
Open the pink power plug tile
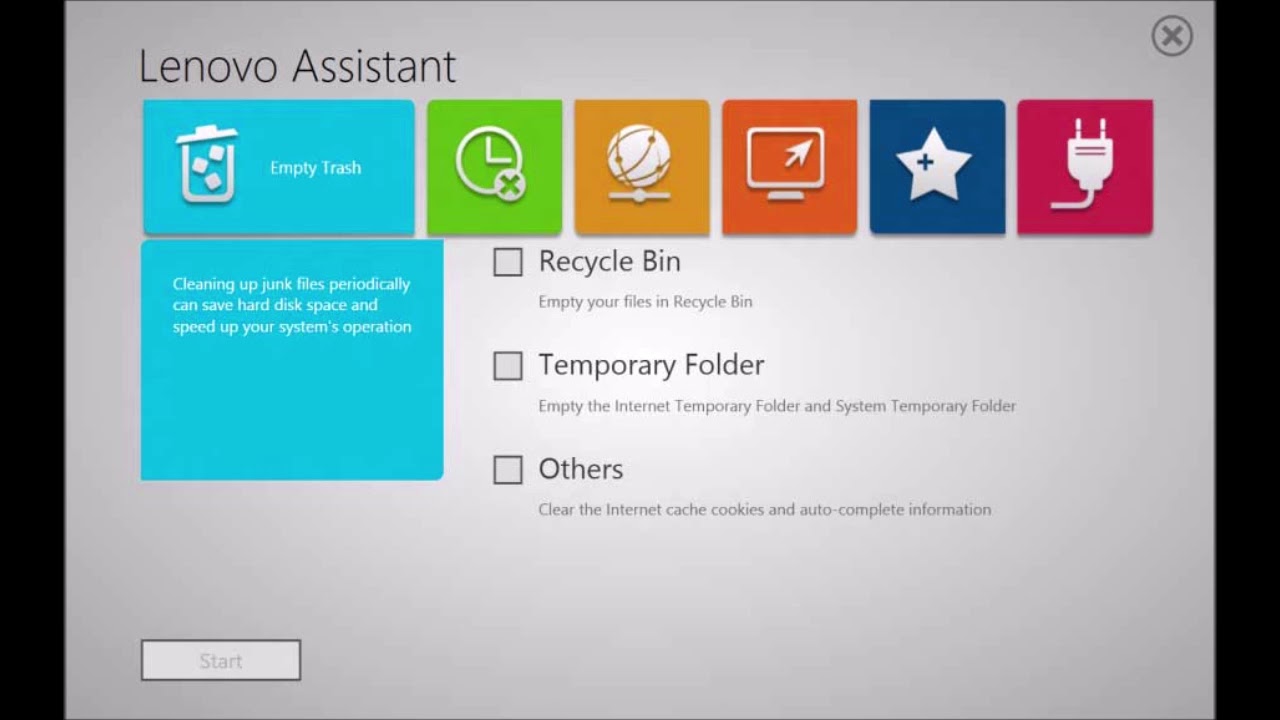(1085, 167)
